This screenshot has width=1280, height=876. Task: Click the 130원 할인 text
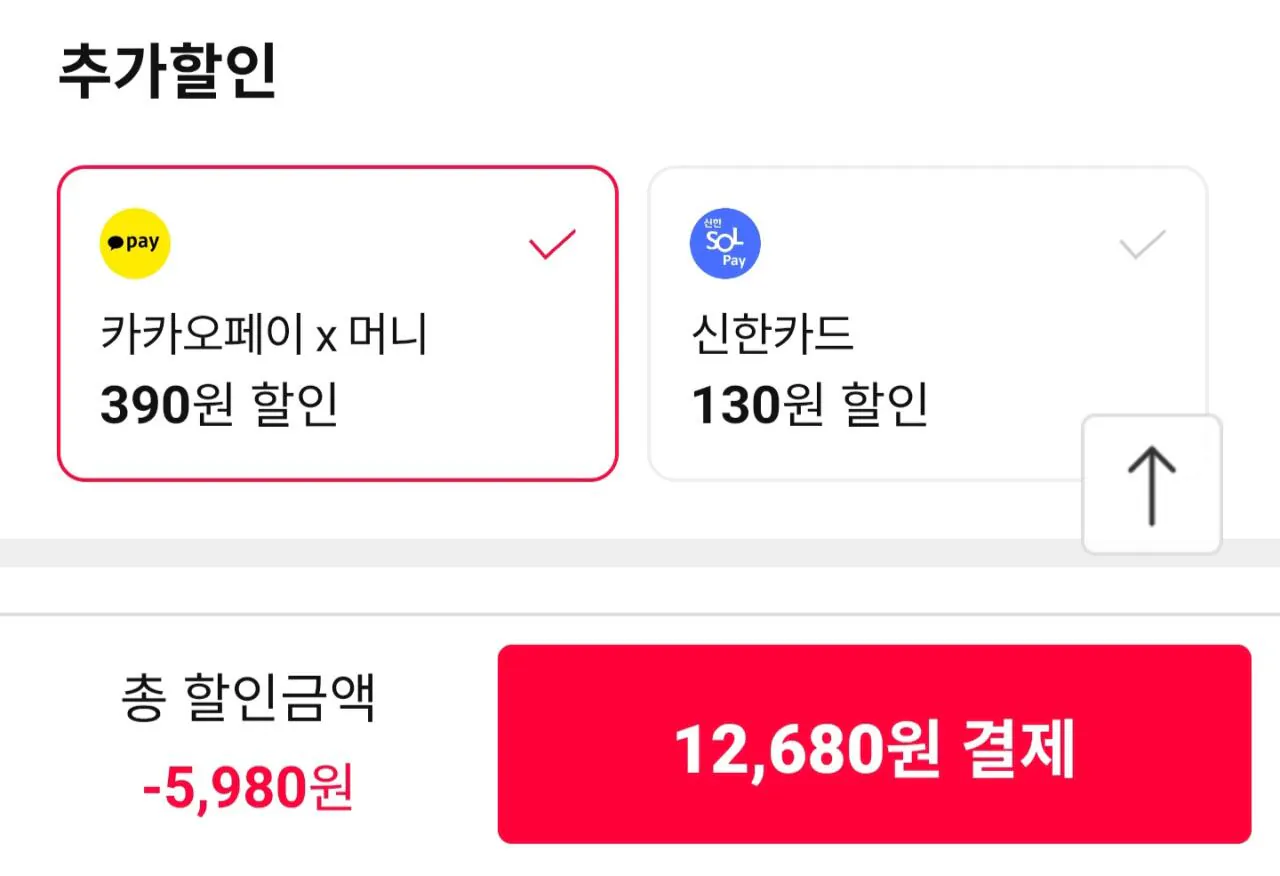coord(810,405)
